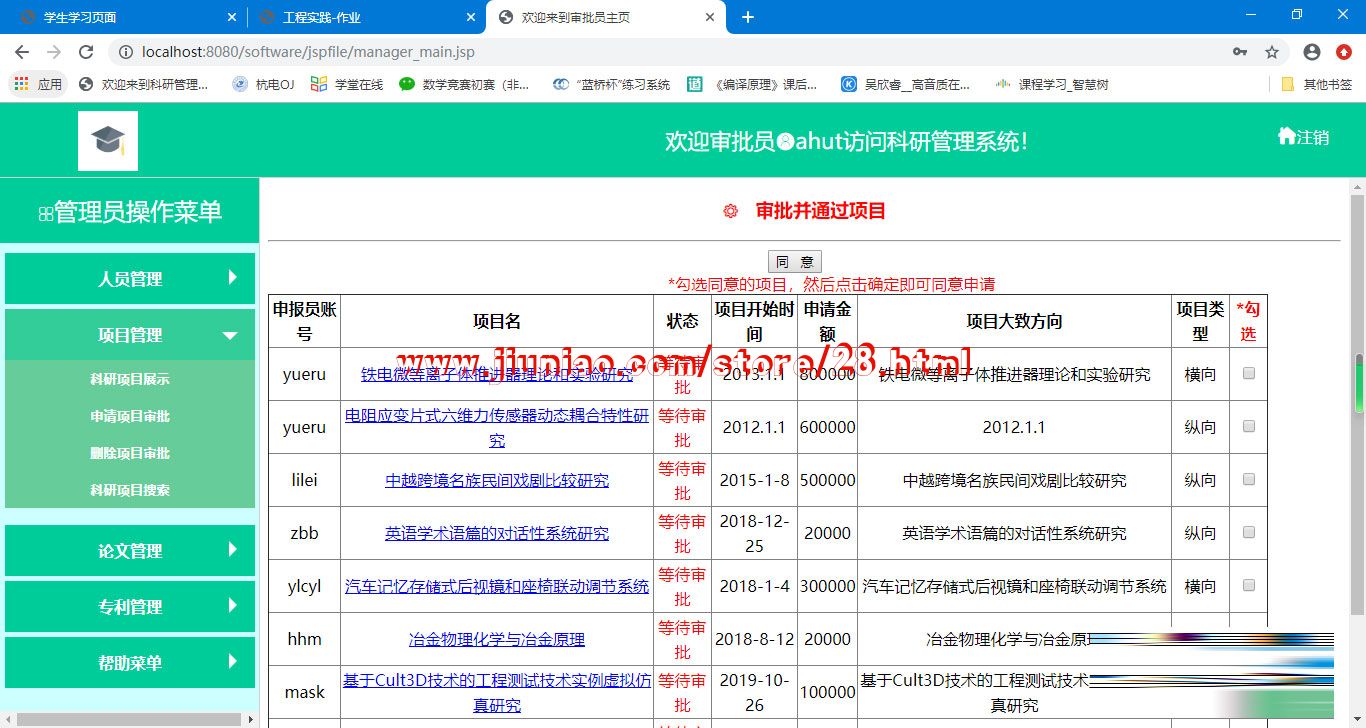This screenshot has width=1366, height=728.
Task: Expand the 论文管理 menu section
Action: [130, 550]
